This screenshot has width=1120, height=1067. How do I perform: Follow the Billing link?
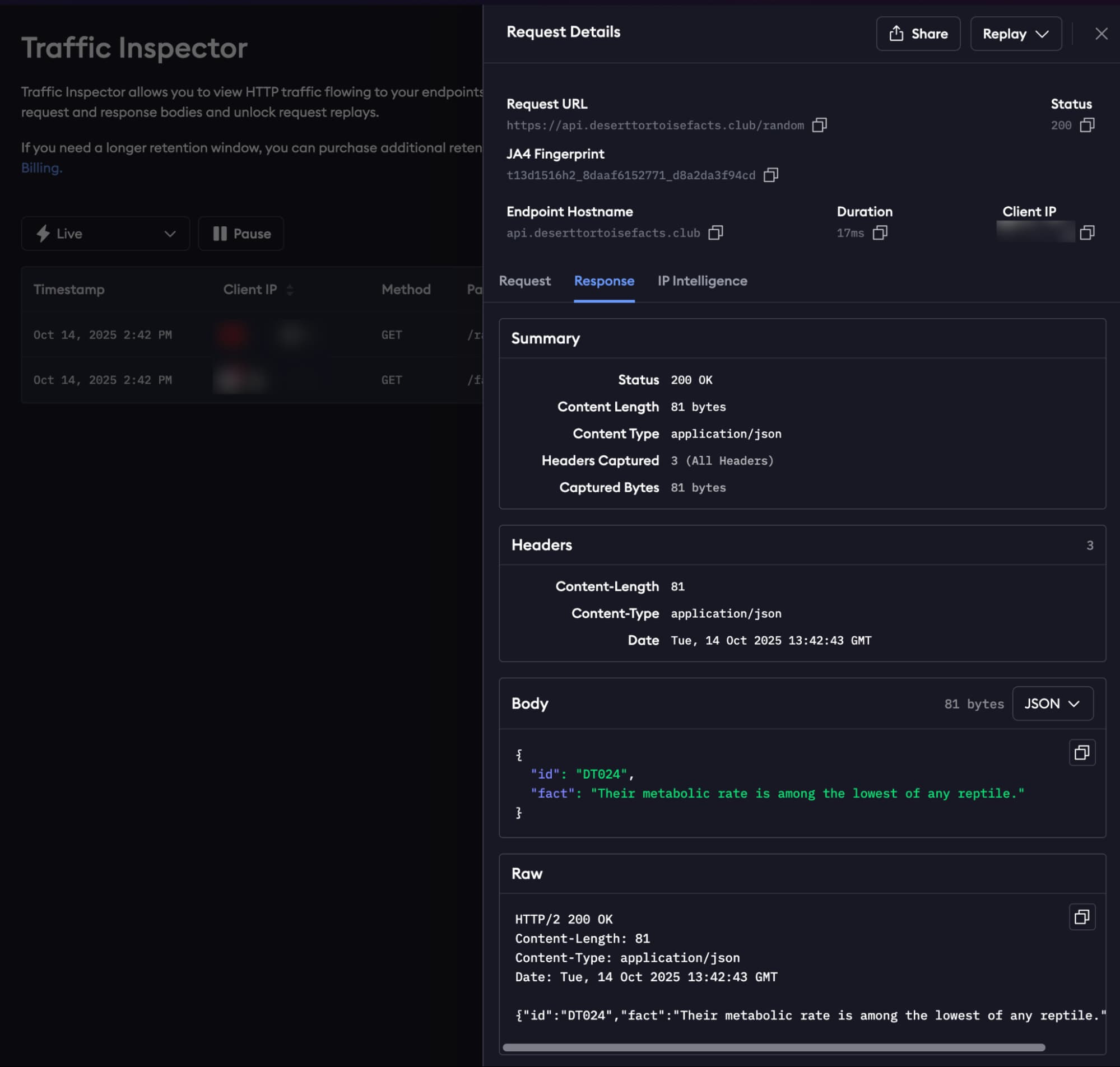[41, 169]
